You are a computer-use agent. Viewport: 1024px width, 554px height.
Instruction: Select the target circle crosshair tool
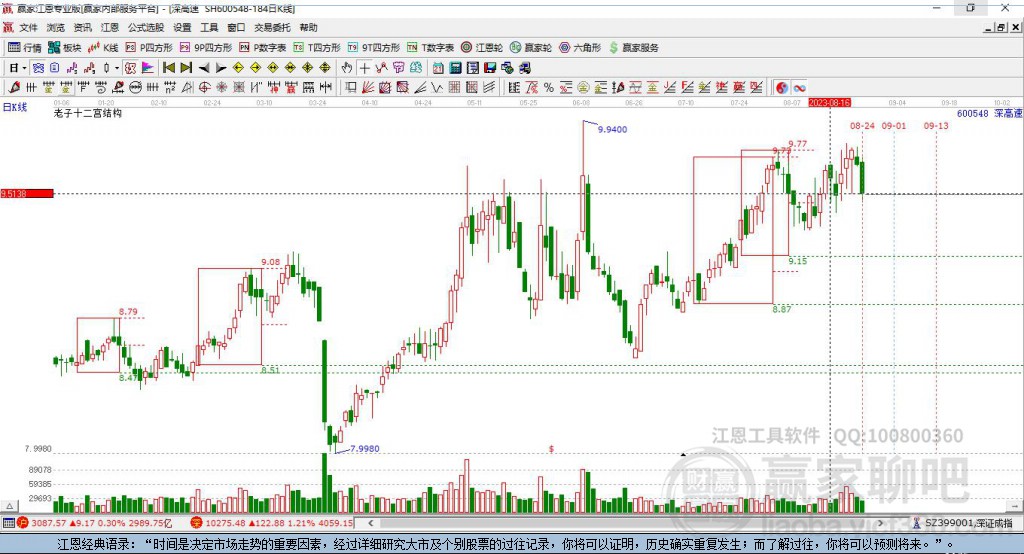click(x=204, y=88)
